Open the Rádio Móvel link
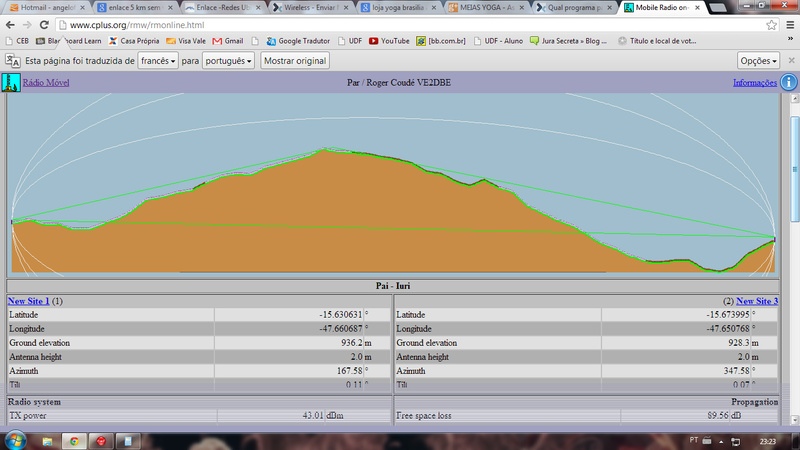The height and width of the screenshot is (450, 800). click(46, 83)
